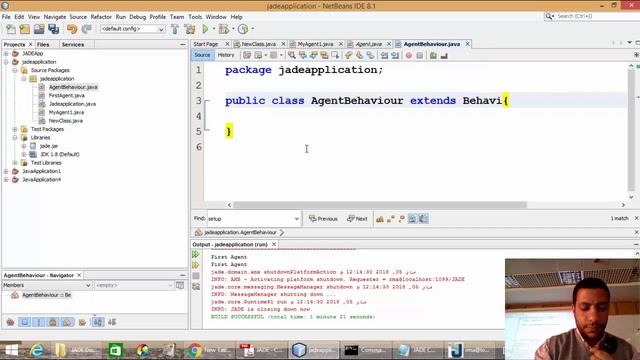Open NetBeans search magnifier icon
The width and height of the screenshot is (640, 360).
[549, 16]
